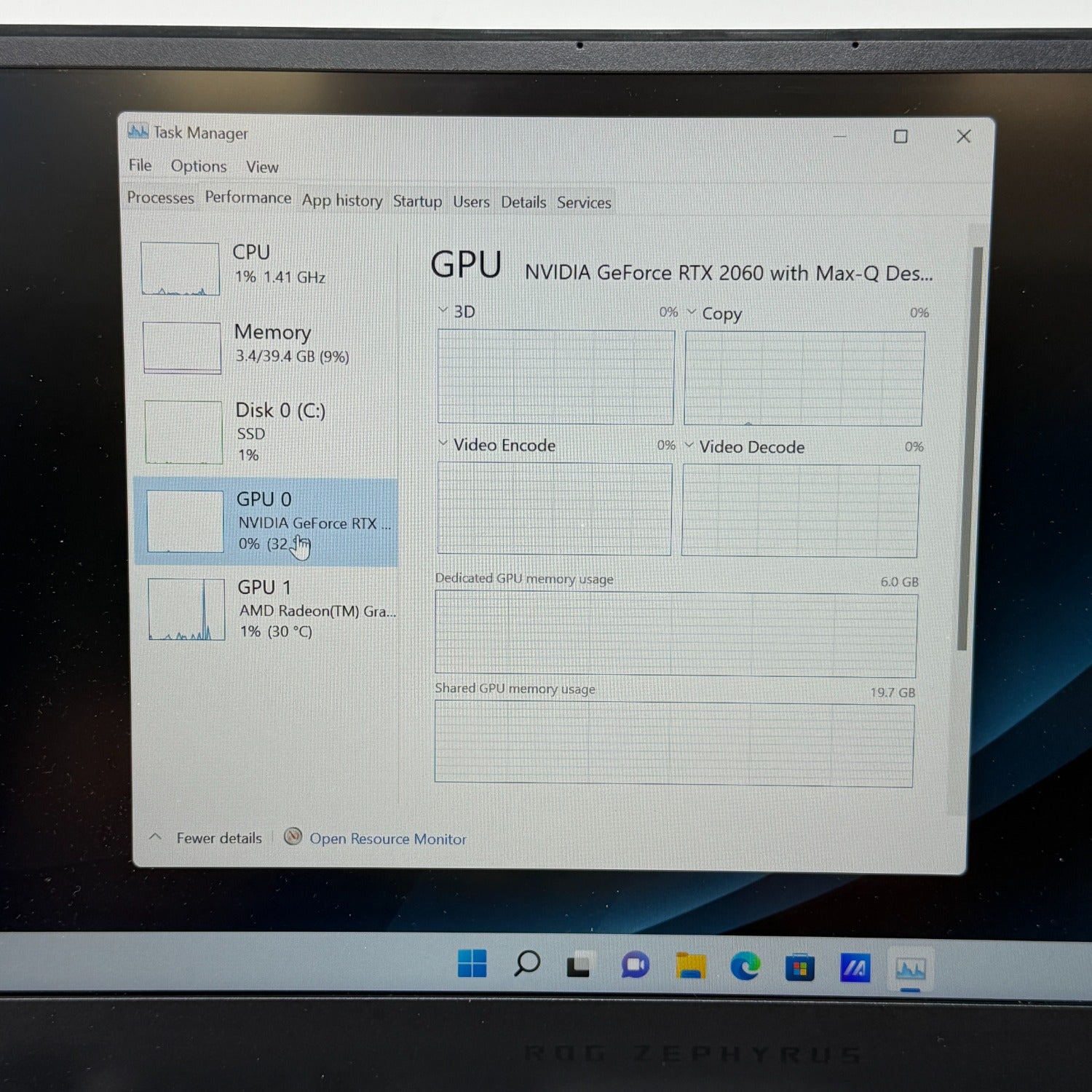
Task: Click the circular Resource Monitor icon
Action: 293,837
